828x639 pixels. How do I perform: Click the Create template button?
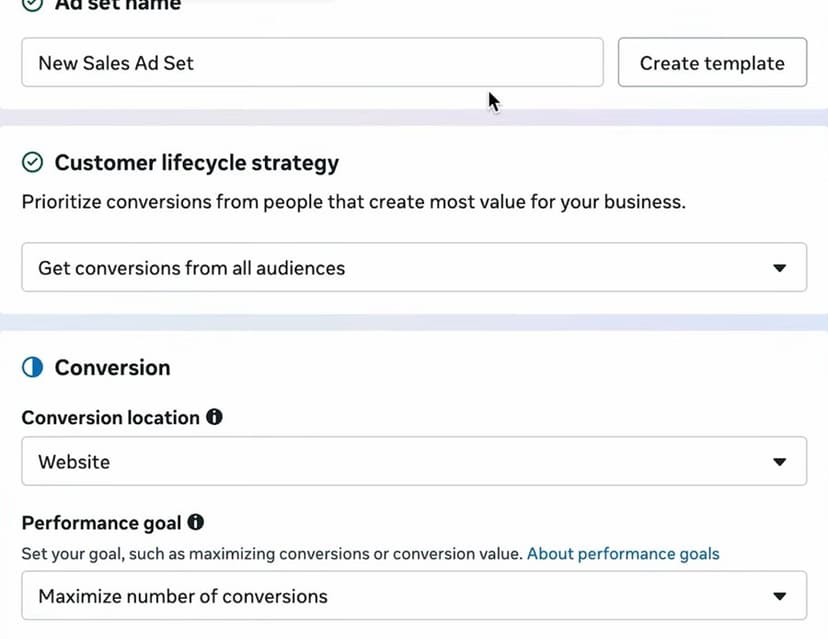point(712,62)
